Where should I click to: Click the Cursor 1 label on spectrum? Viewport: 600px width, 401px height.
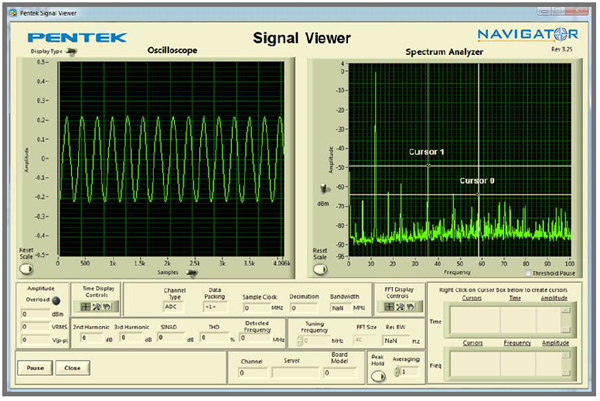click(426, 152)
